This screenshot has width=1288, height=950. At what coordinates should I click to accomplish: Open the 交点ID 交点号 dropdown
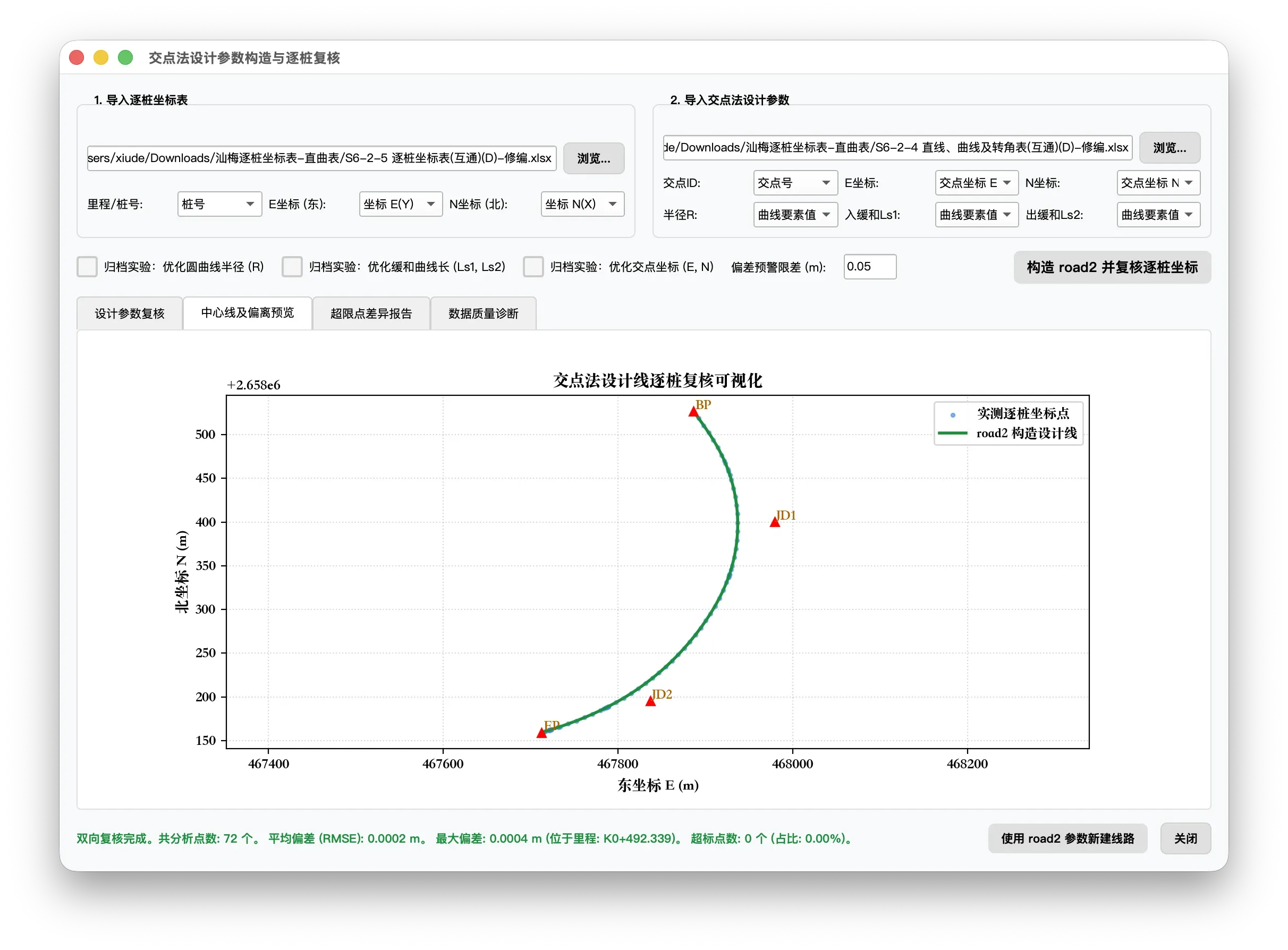(x=795, y=183)
